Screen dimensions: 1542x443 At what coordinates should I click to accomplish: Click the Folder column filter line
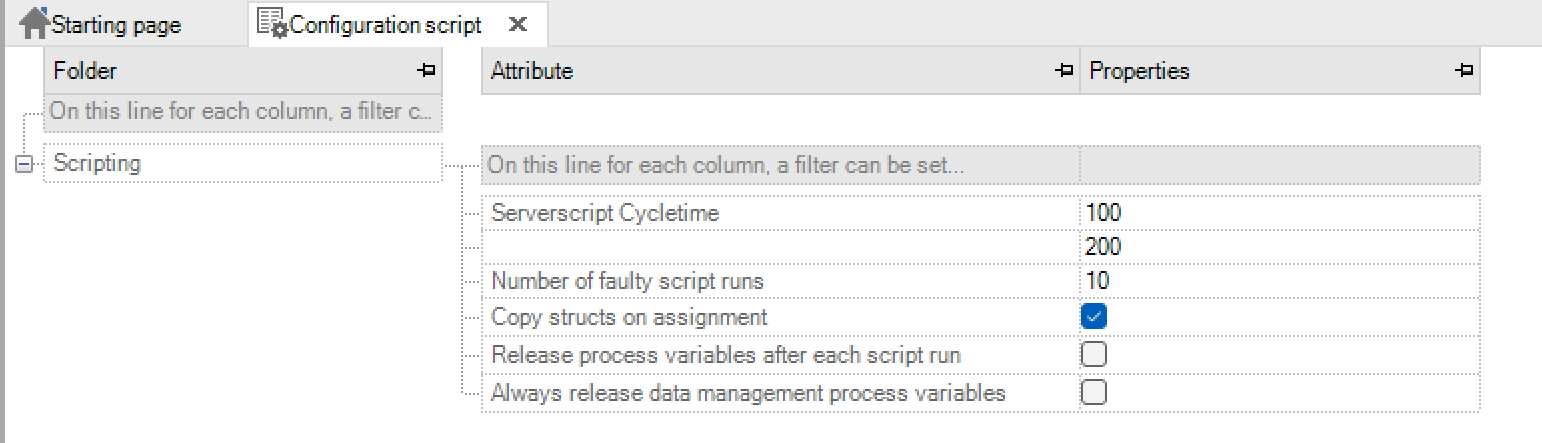243,113
